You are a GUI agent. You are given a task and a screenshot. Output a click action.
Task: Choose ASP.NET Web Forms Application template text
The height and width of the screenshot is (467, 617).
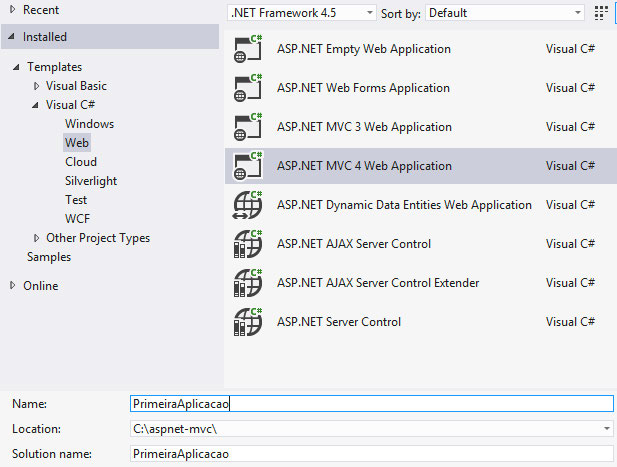363,88
